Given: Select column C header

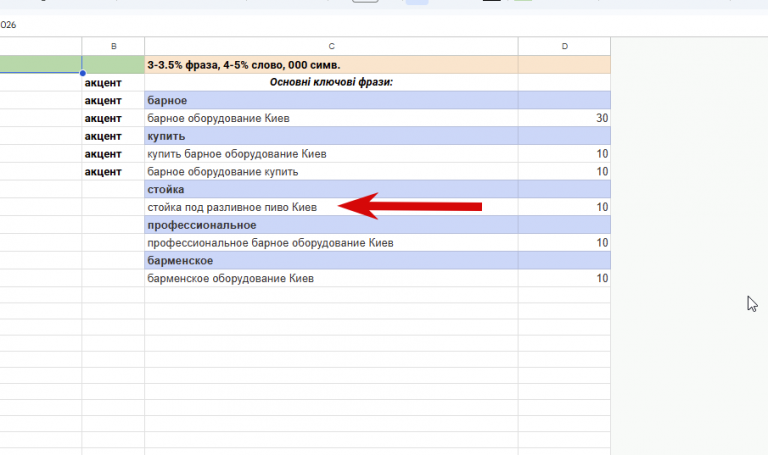Looking at the screenshot, I should click(331, 46).
